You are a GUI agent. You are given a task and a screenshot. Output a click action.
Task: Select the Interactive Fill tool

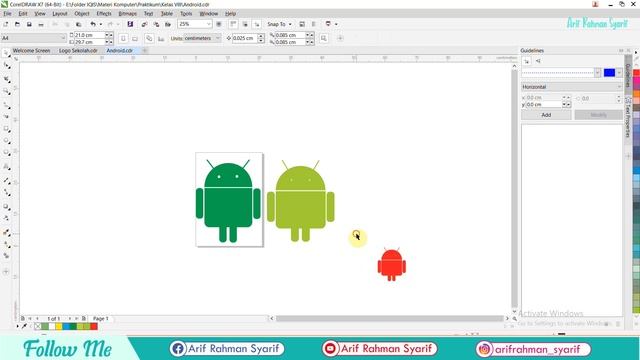click(x=6, y=244)
